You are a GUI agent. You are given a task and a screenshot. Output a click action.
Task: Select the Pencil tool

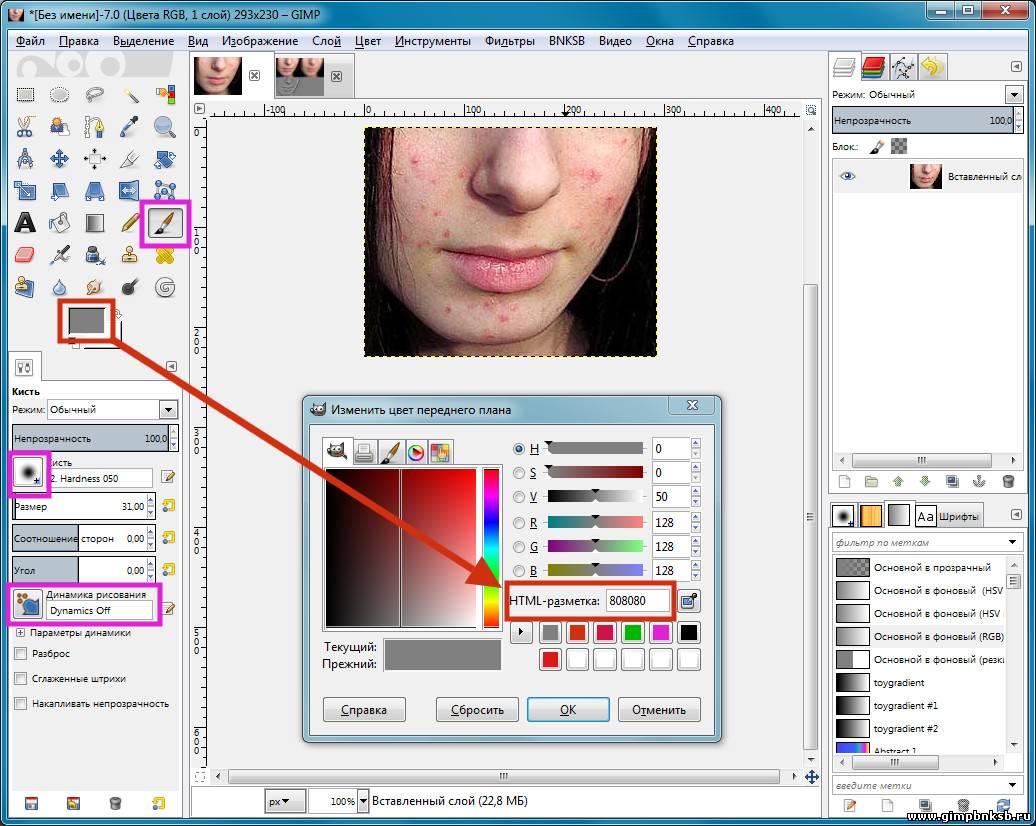click(x=130, y=223)
